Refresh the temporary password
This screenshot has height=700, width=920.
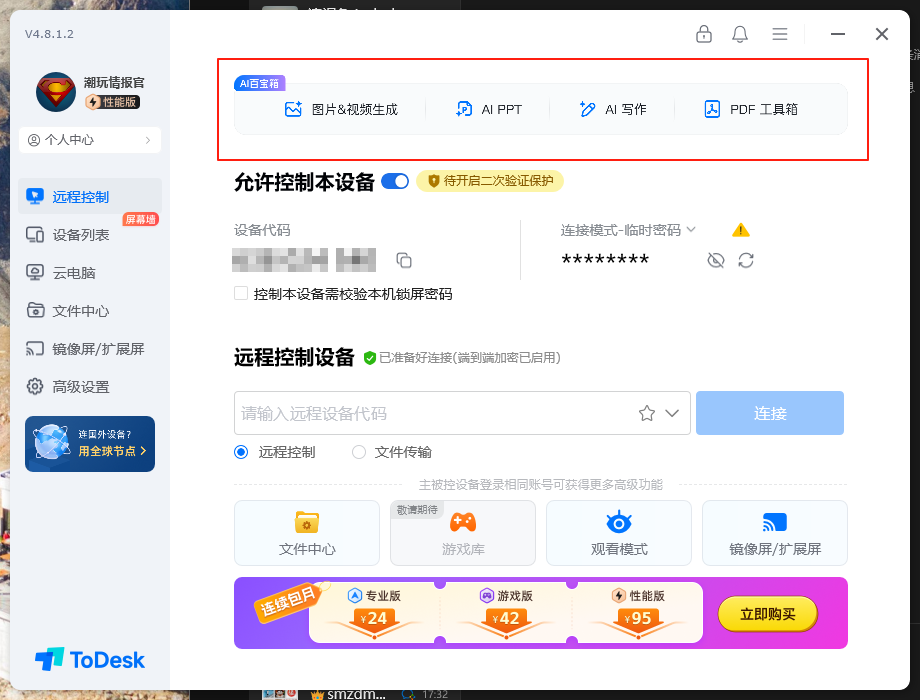pyautogui.click(x=746, y=260)
